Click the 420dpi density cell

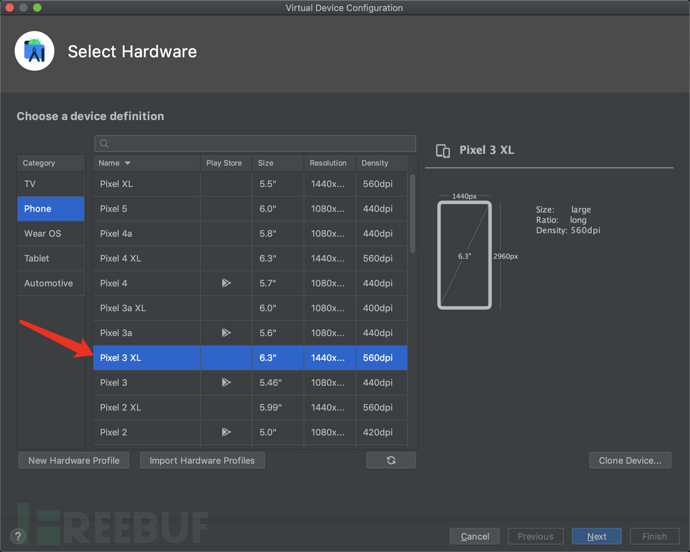click(x=382, y=432)
